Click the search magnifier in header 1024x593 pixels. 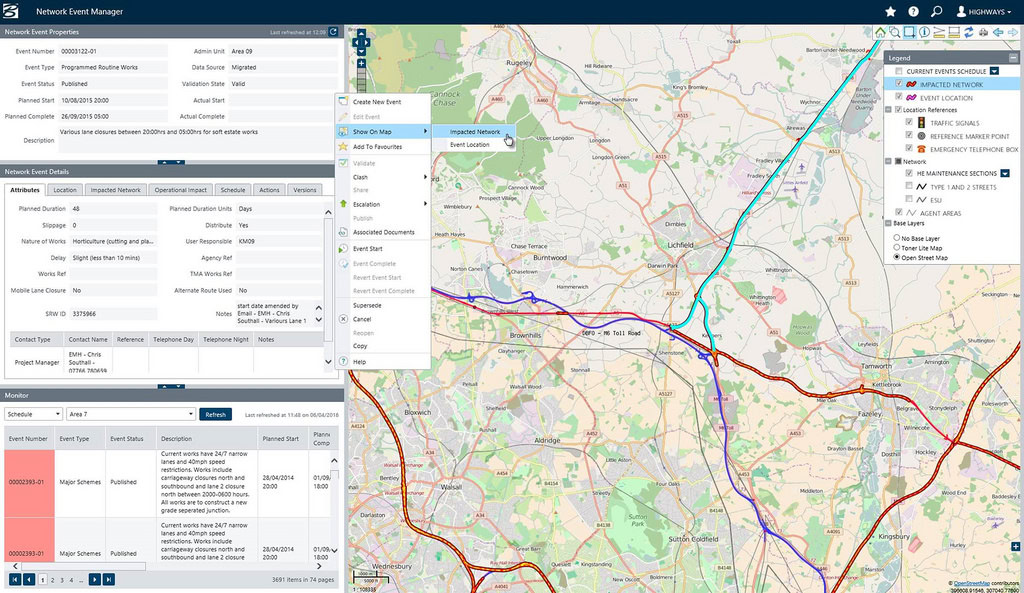tap(936, 12)
